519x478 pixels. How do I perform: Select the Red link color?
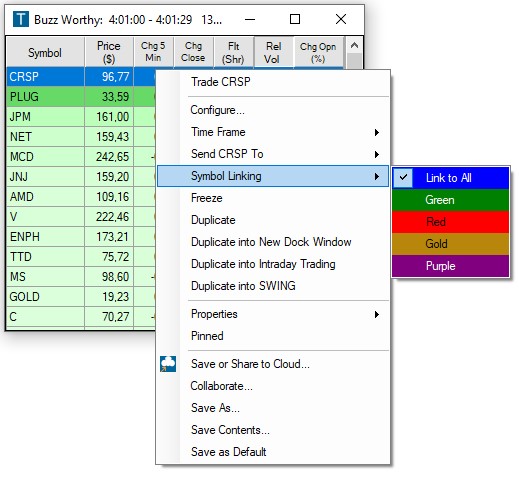click(x=451, y=222)
